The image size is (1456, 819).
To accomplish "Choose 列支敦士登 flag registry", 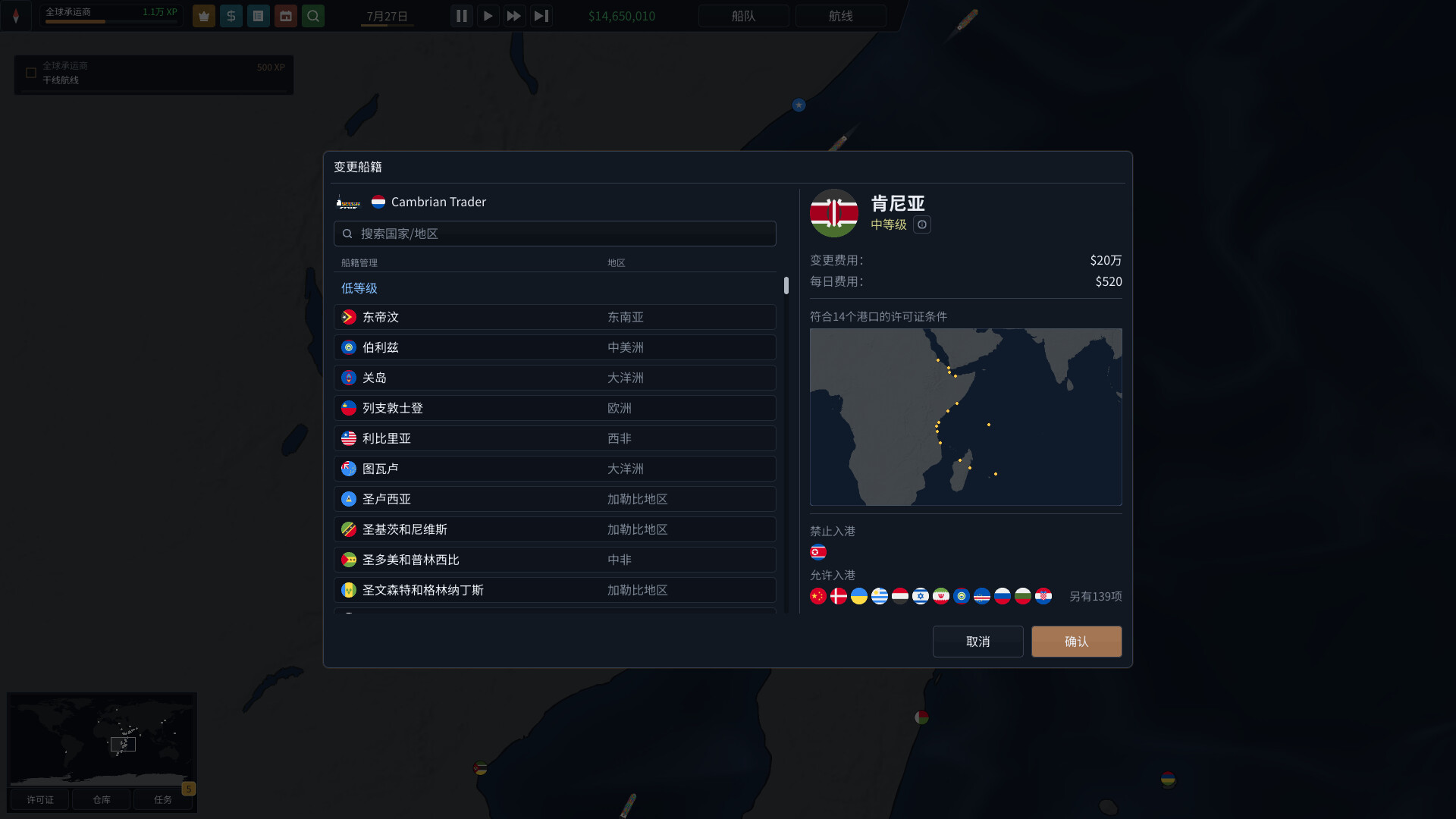I will [x=554, y=408].
